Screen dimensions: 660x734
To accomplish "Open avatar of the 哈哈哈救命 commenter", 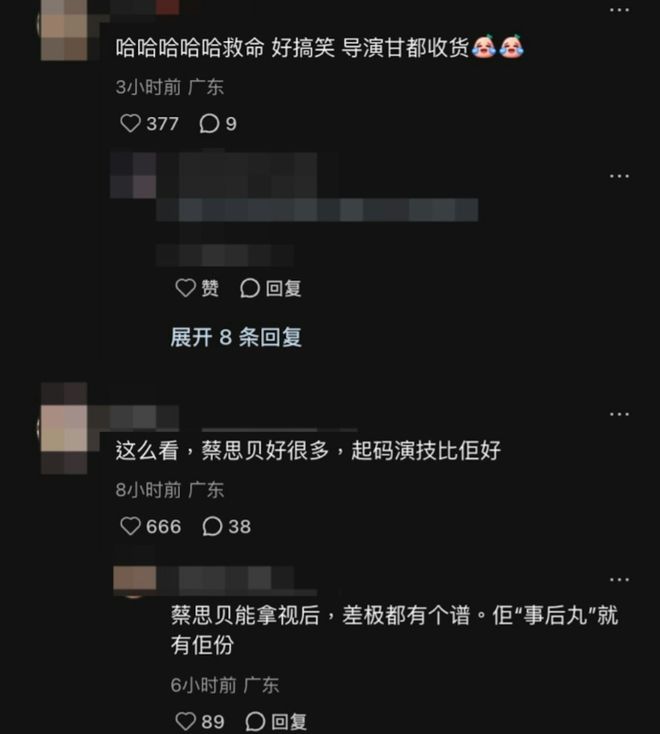I will tap(64, 29).
